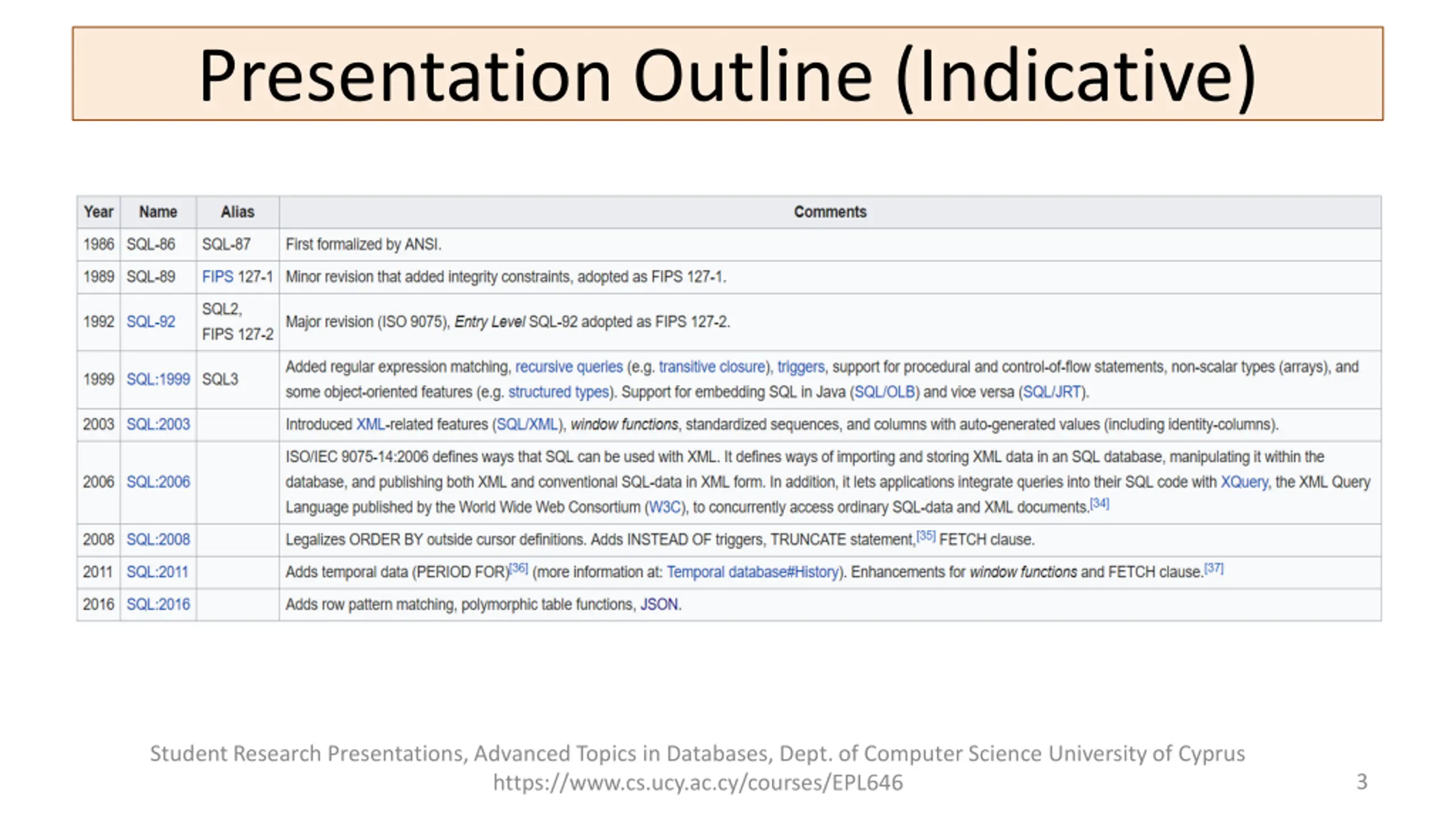Open the W3C link

pyautogui.click(x=664, y=507)
